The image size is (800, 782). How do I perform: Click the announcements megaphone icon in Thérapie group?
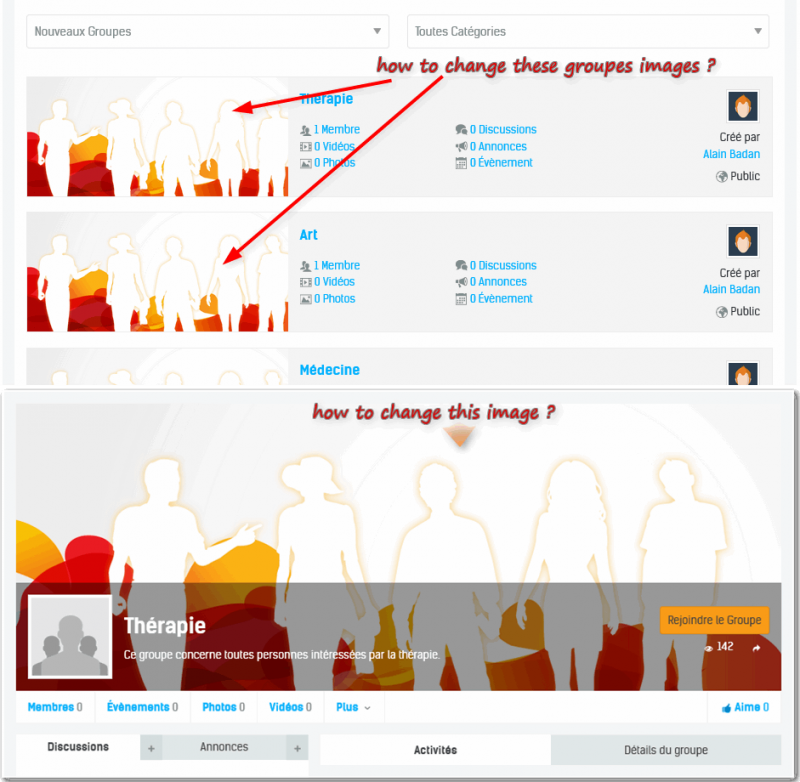tap(461, 146)
